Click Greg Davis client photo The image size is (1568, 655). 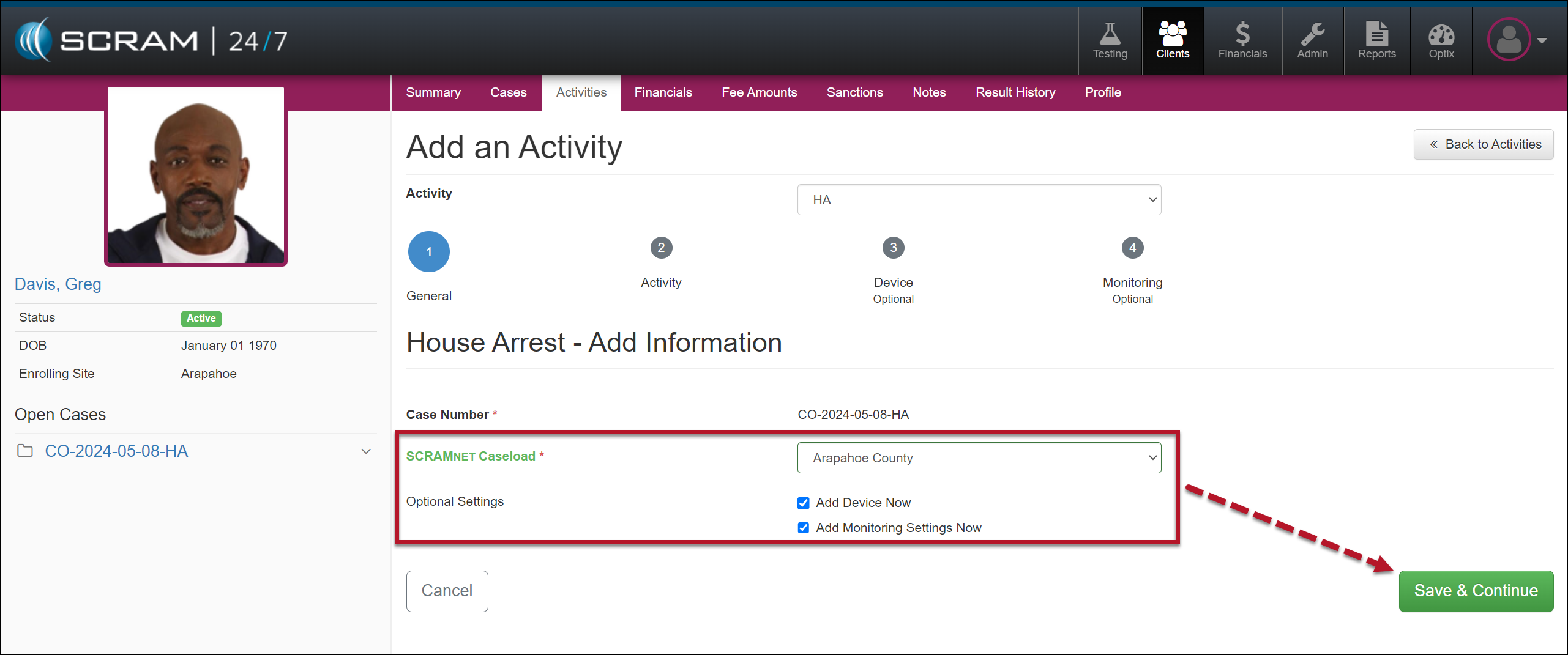pyautogui.click(x=196, y=176)
